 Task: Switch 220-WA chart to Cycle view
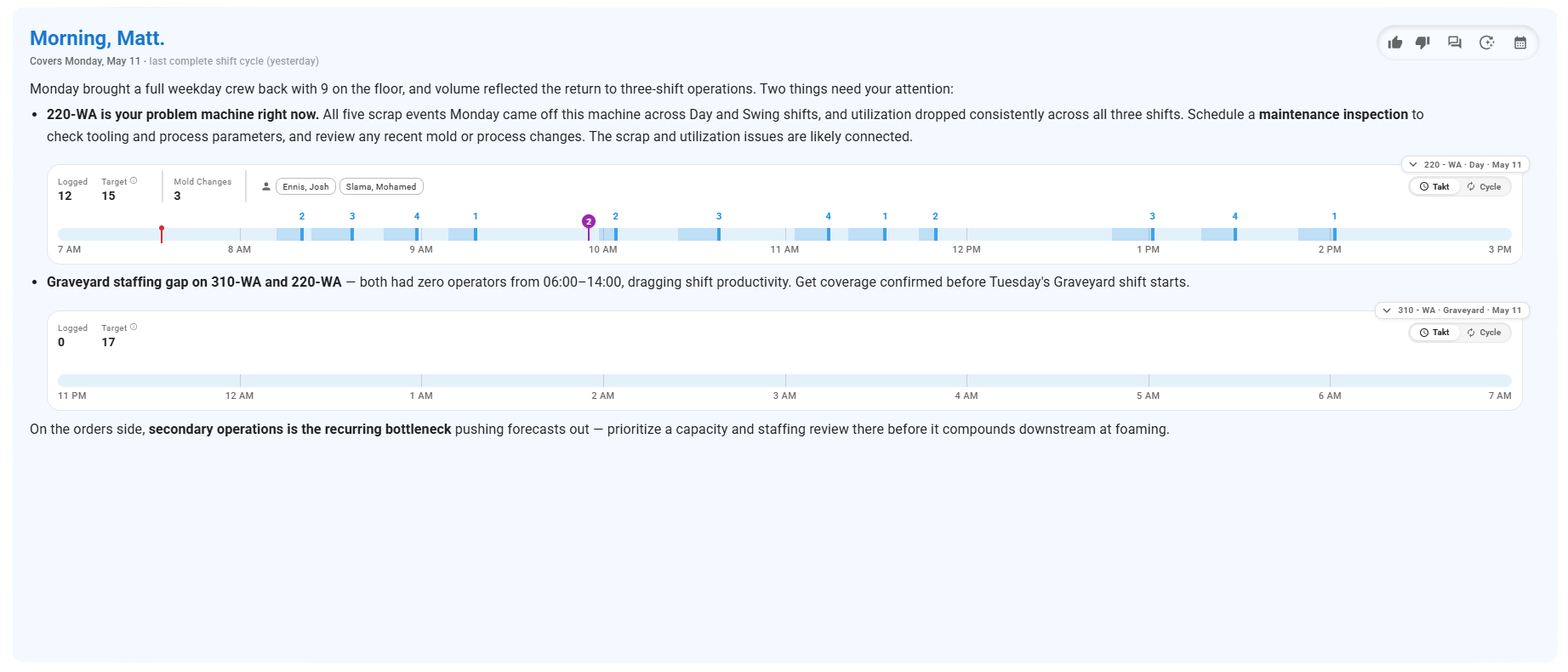(1485, 186)
